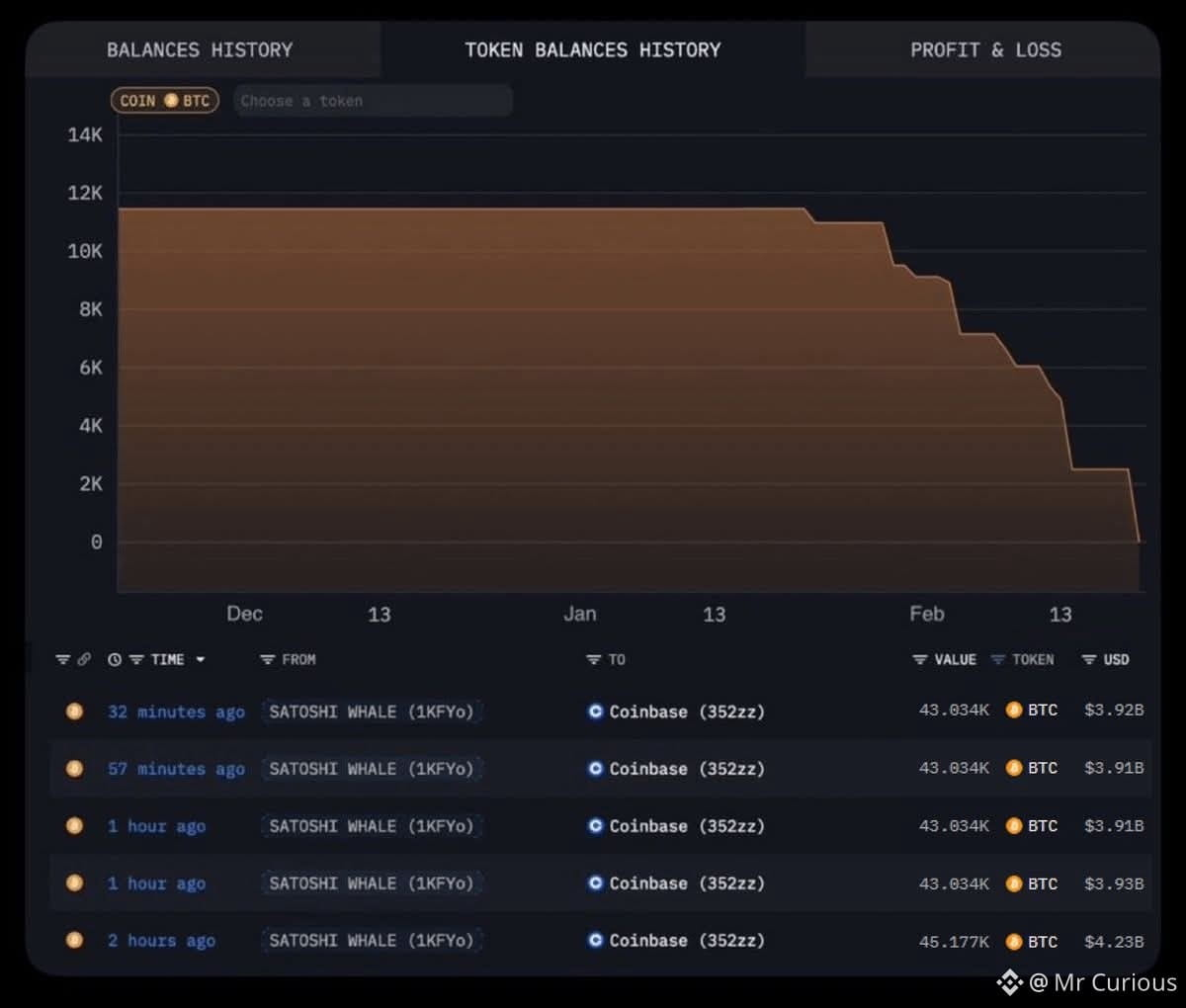Click BTC token icon in $3.92B row

[1014, 710]
